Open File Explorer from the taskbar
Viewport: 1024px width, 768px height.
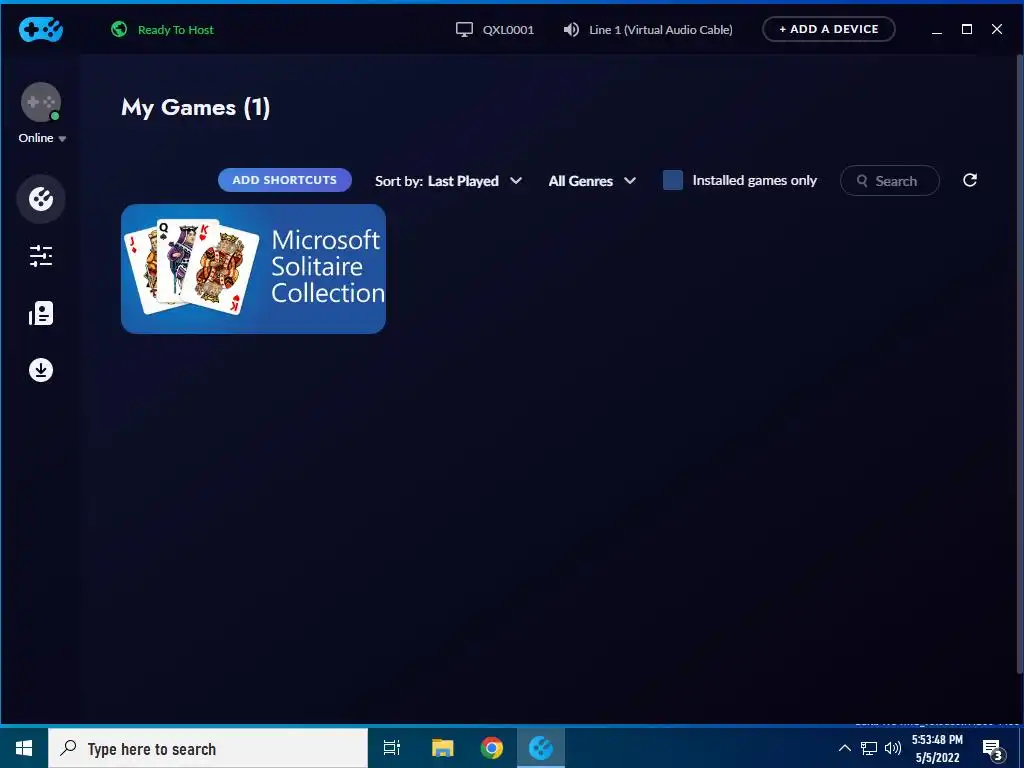click(443, 748)
